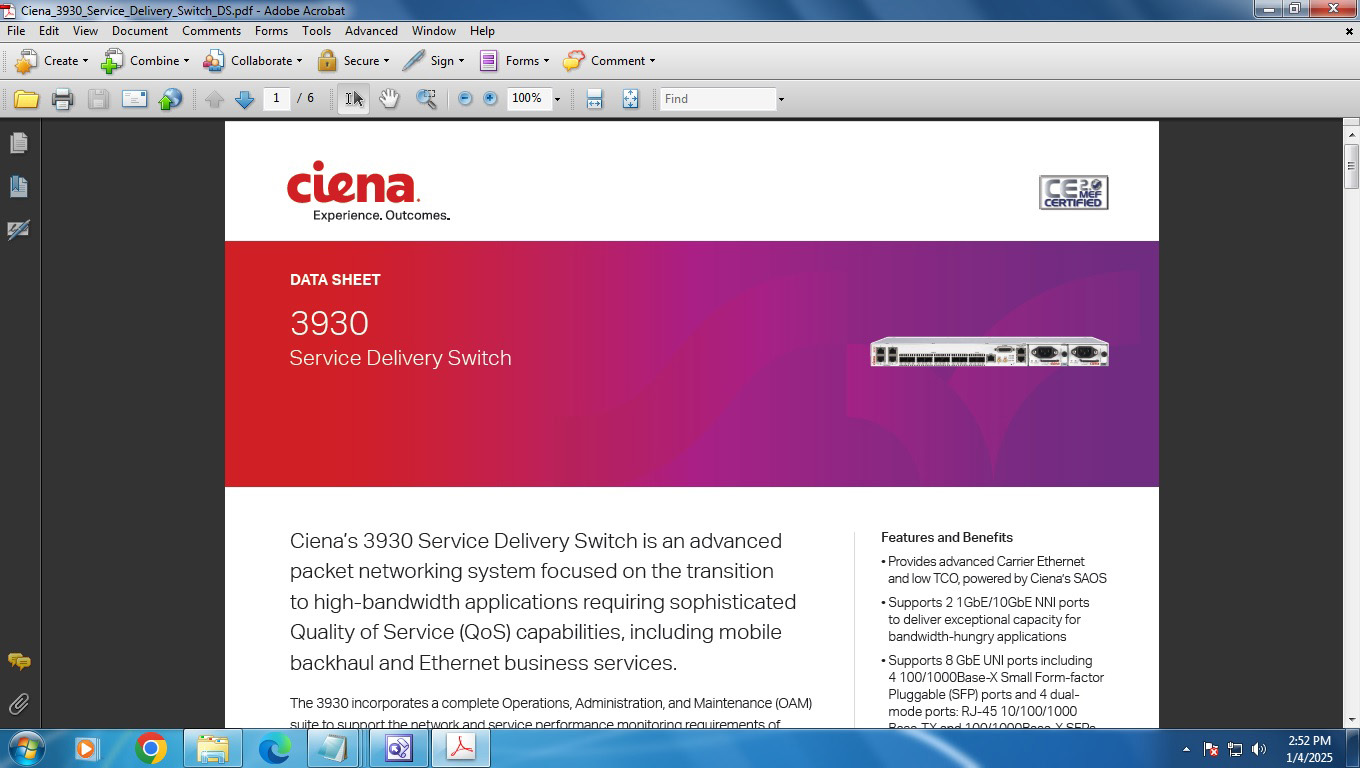This screenshot has width=1360, height=768.
Task: Zoom in with the plus button
Action: coord(490,99)
